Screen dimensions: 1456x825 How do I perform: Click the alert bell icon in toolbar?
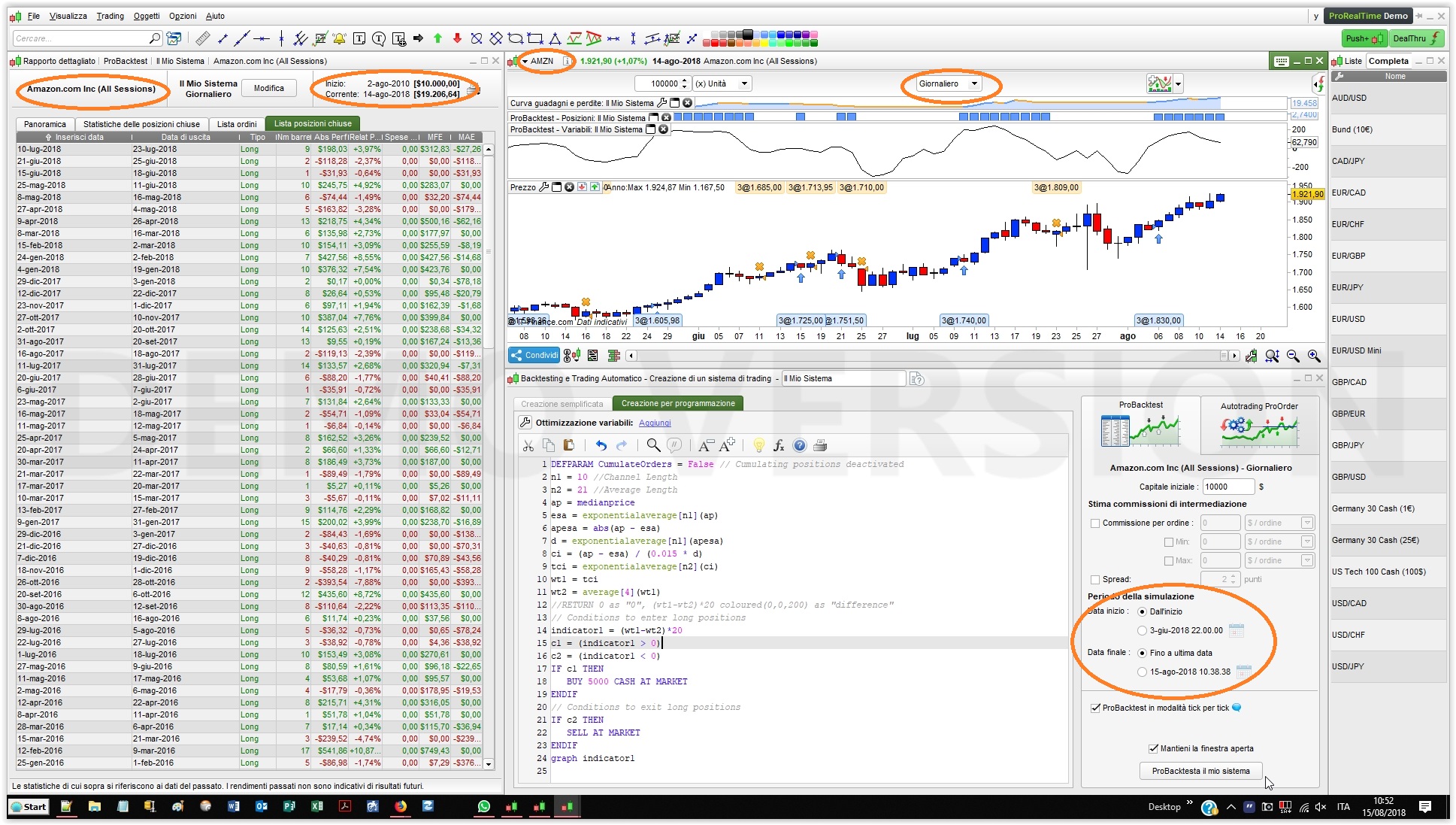(340, 38)
